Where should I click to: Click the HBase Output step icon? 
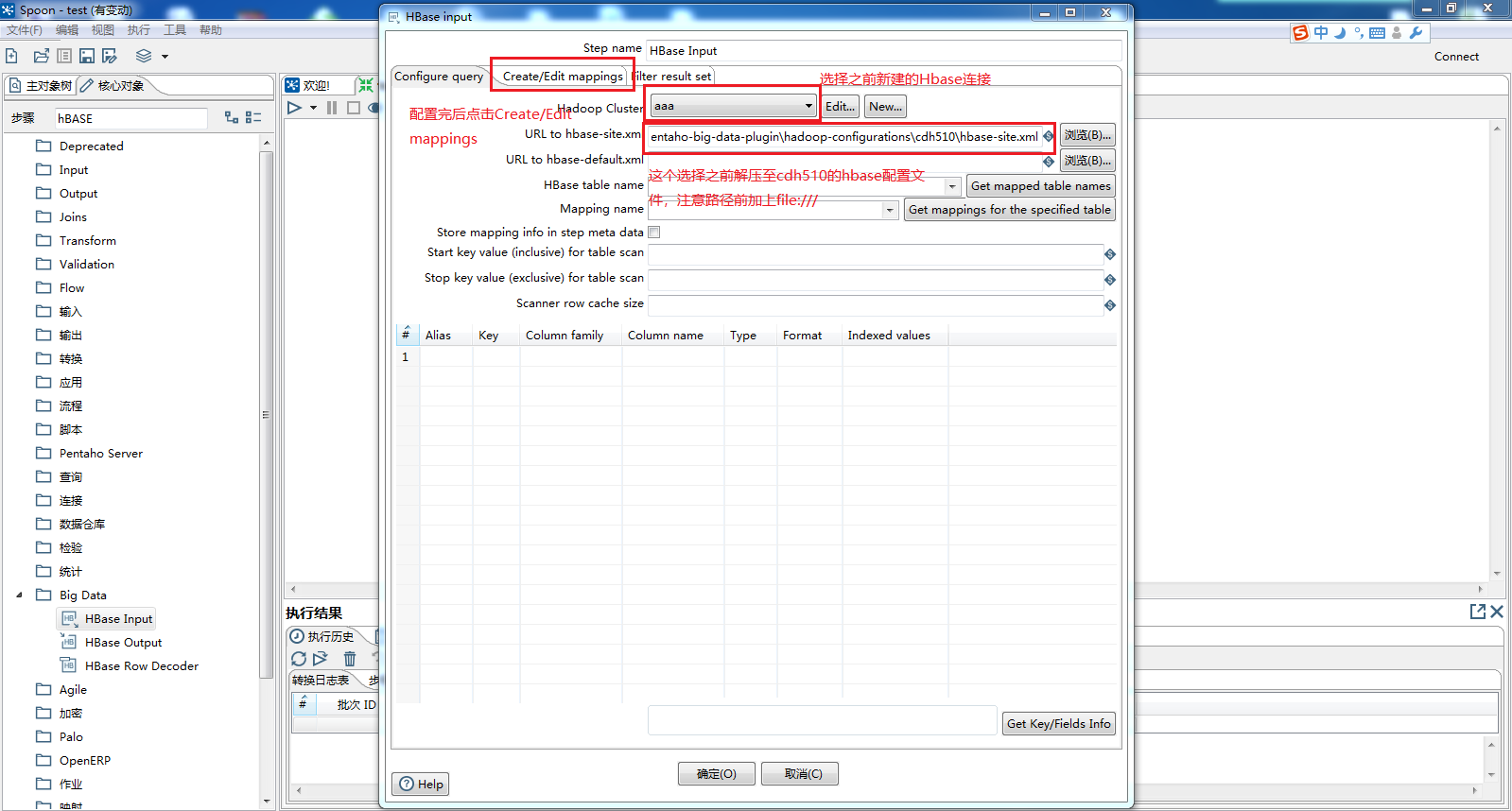click(x=69, y=642)
